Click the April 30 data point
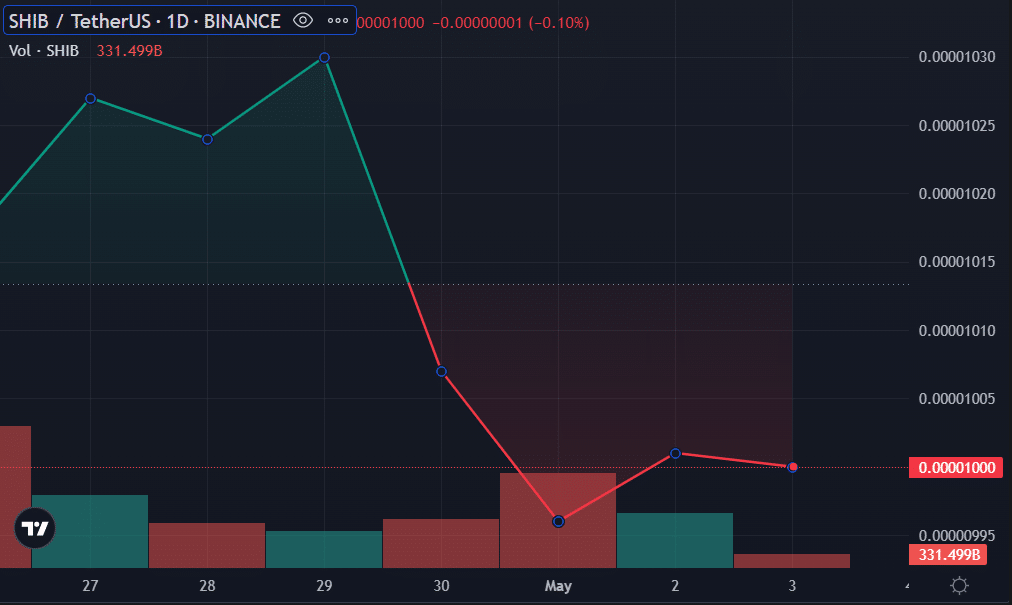1012x605 pixels. click(441, 371)
